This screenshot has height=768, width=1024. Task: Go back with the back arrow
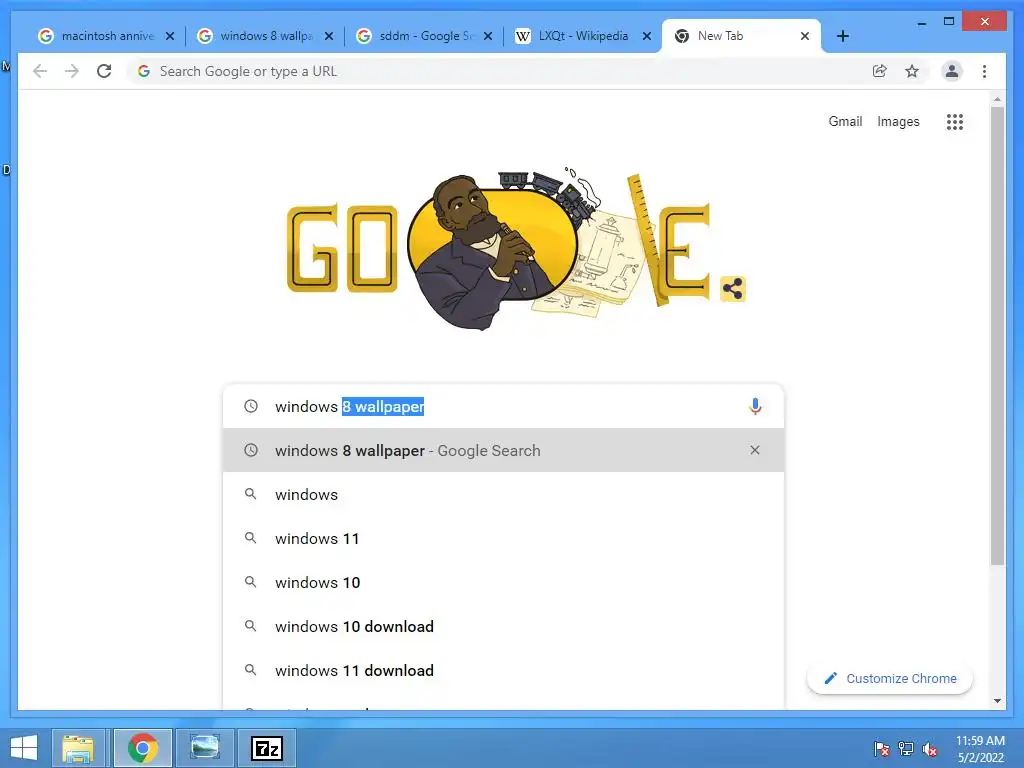(40, 71)
